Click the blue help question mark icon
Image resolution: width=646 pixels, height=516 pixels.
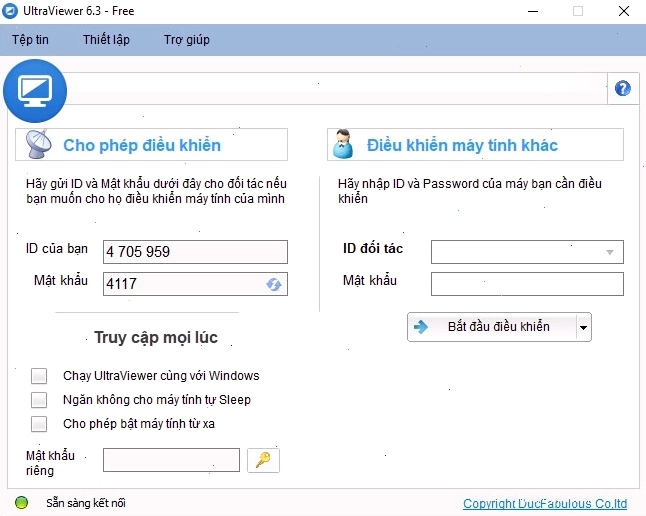pos(623,88)
